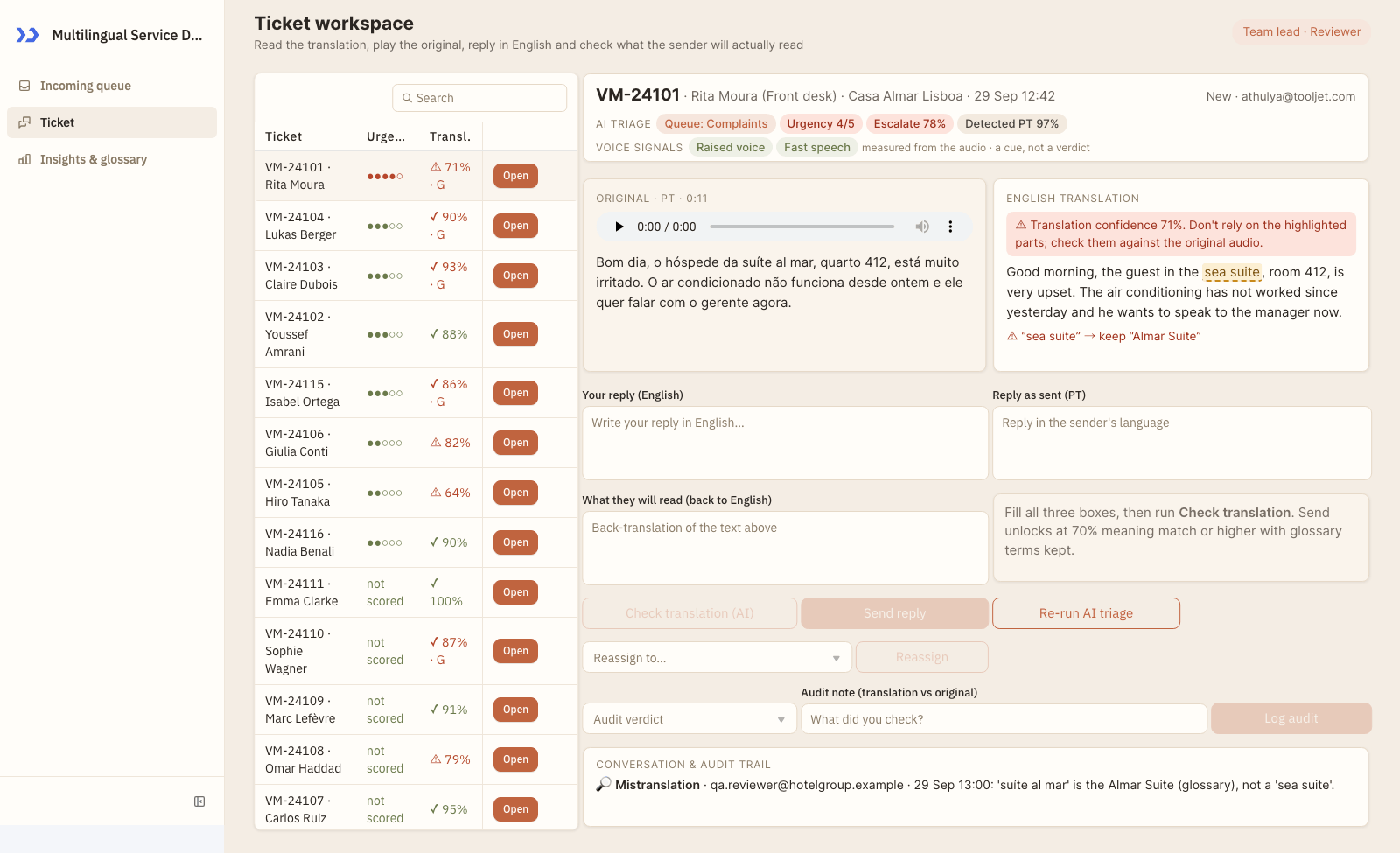Click the Urgency 4/5 tag

tap(821, 123)
